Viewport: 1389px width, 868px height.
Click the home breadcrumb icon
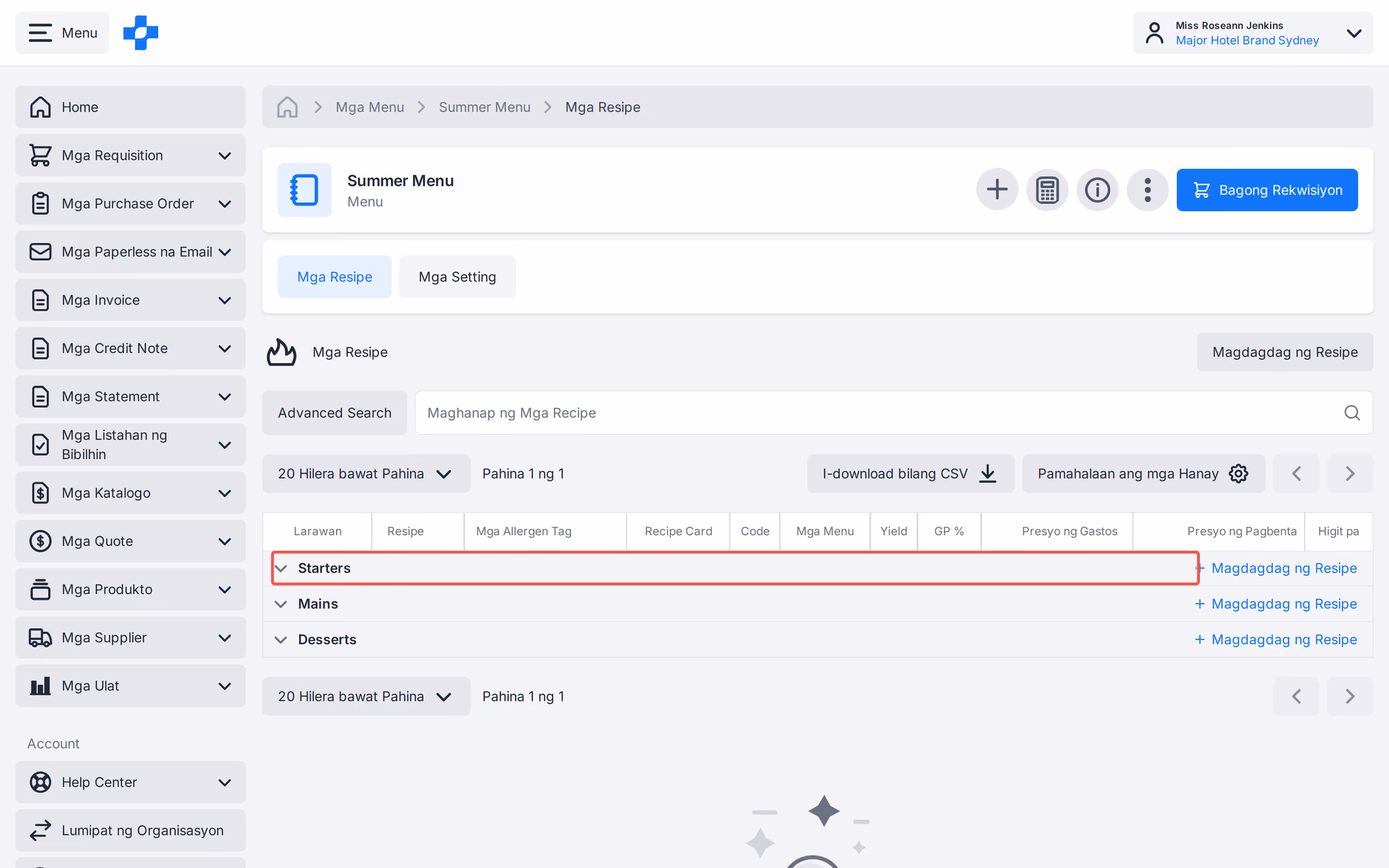click(287, 107)
